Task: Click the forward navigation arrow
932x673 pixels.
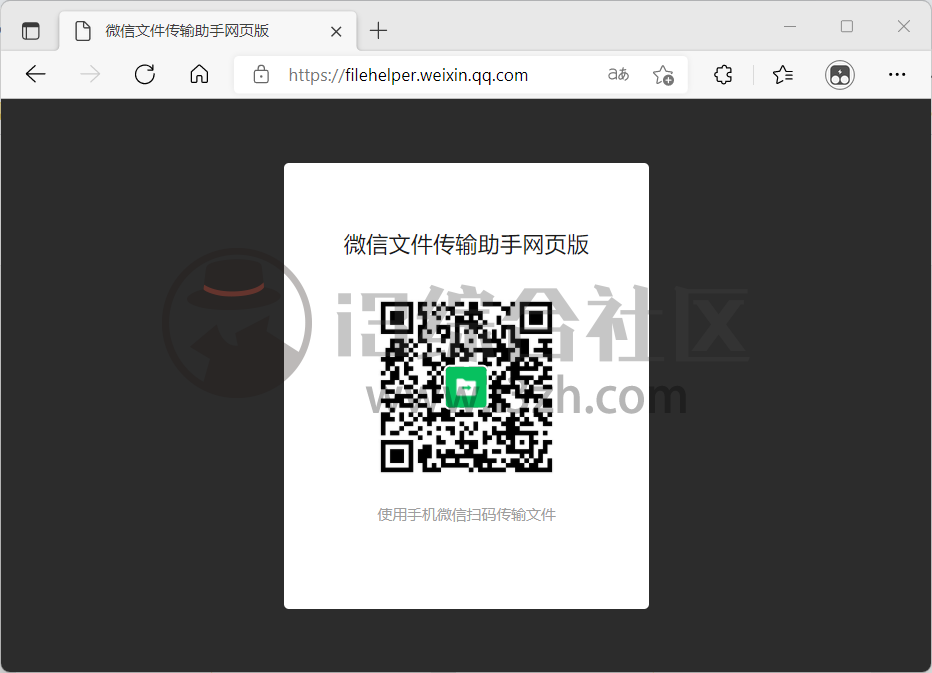Action: [90, 74]
